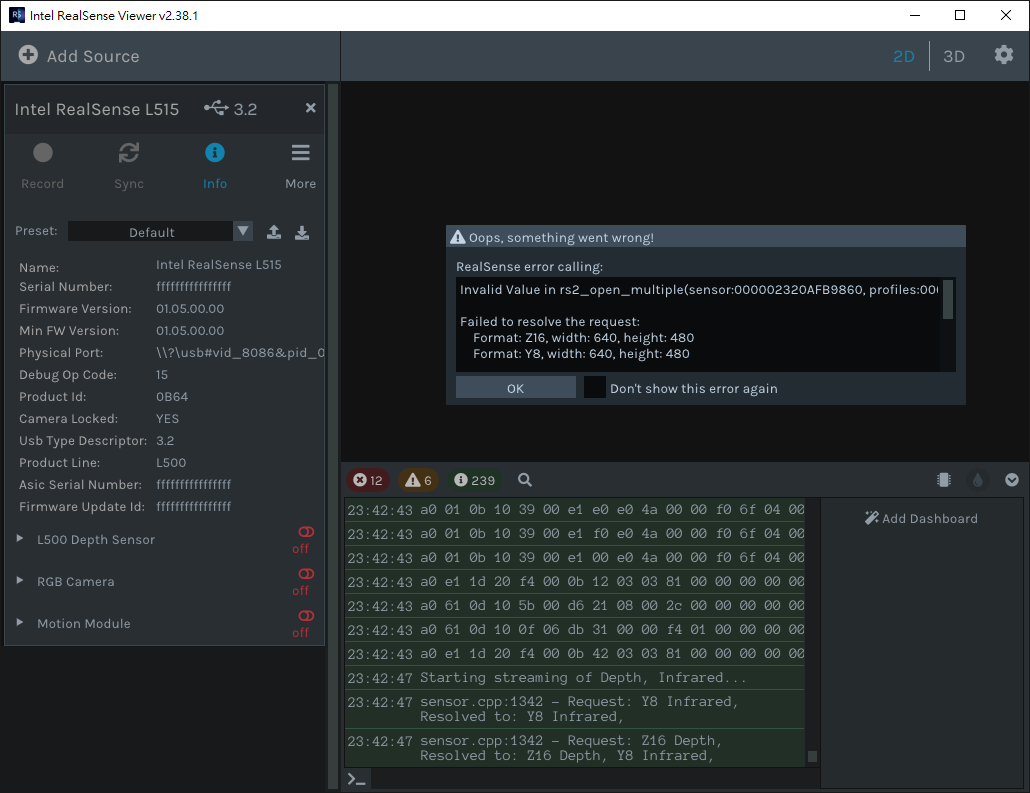Open the settings gear in the top bar
The width and height of the screenshot is (1030, 793).
click(1003, 56)
